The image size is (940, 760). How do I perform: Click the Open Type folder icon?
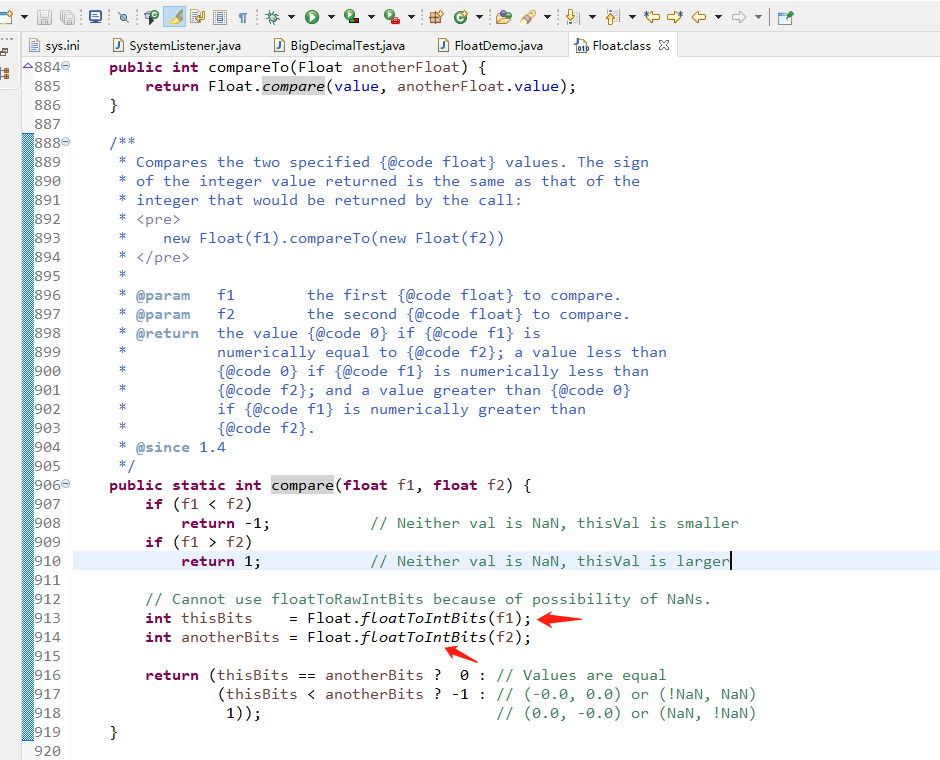504,17
